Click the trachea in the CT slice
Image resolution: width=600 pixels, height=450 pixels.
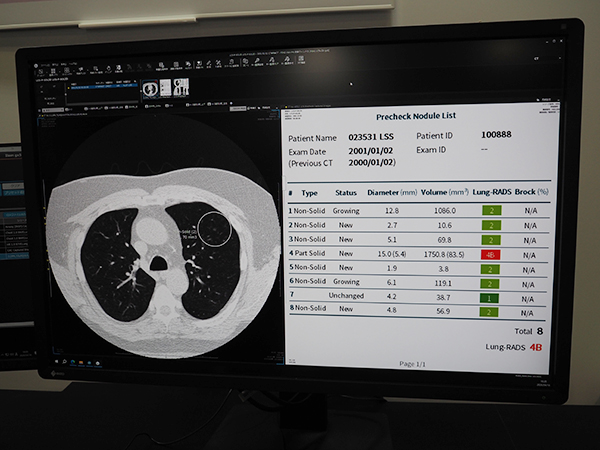(x=157, y=264)
